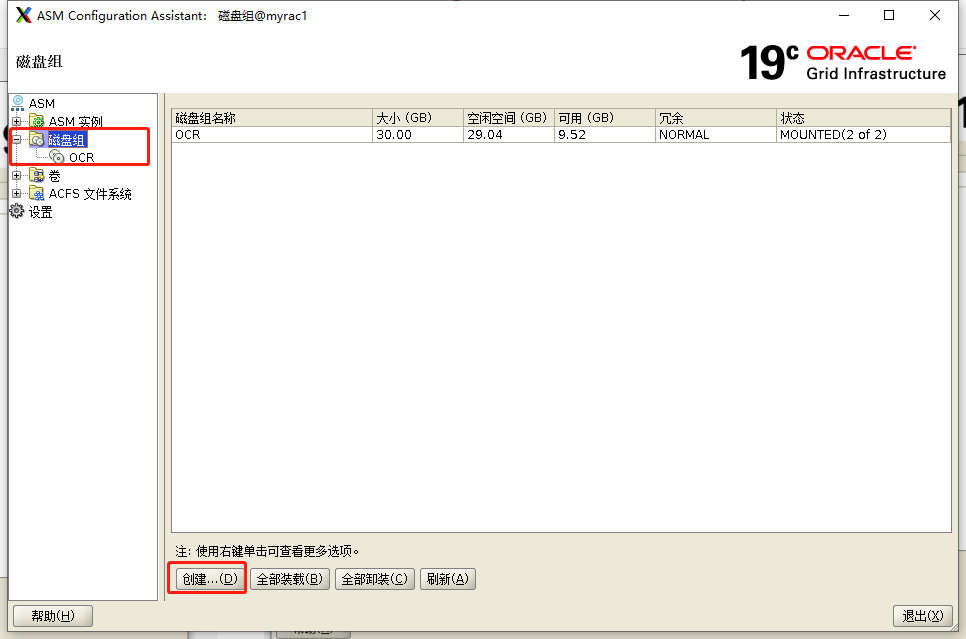Open help with 帮助(H) button
The height and width of the screenshot is (639, 966).
tap(53, 616)
